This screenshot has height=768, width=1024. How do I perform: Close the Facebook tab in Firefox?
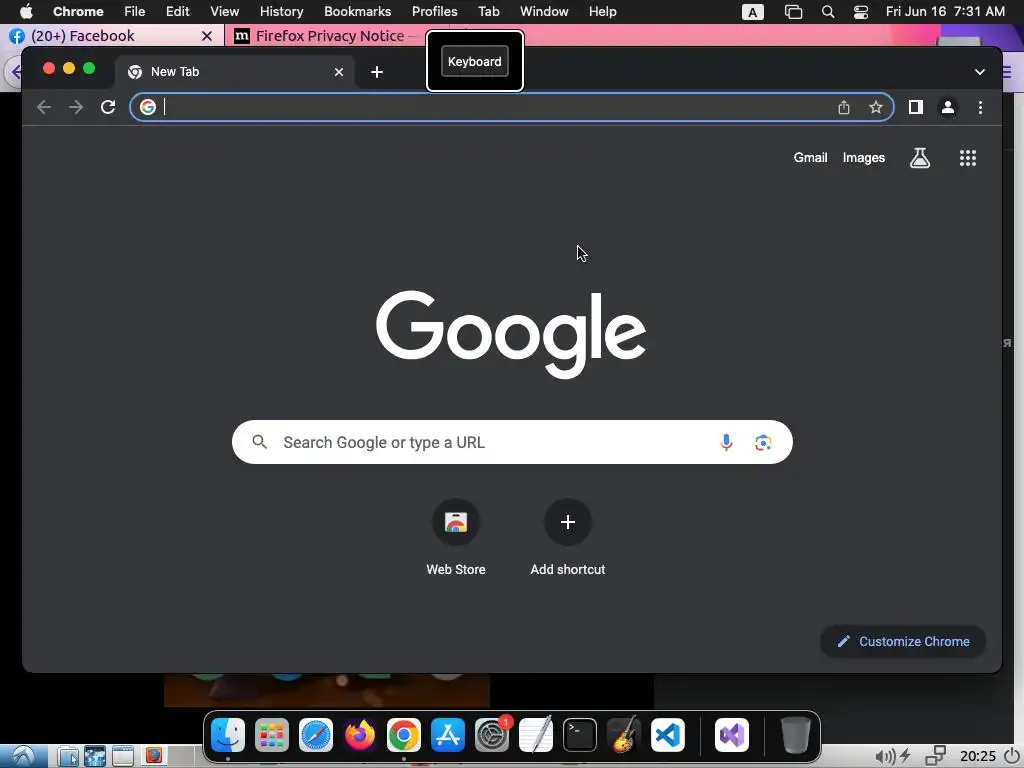click(x=206, y=36)
